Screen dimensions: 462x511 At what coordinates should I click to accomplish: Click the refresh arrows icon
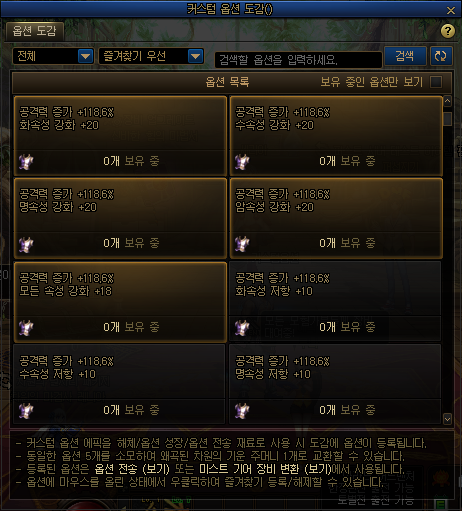tap(441, 56)
